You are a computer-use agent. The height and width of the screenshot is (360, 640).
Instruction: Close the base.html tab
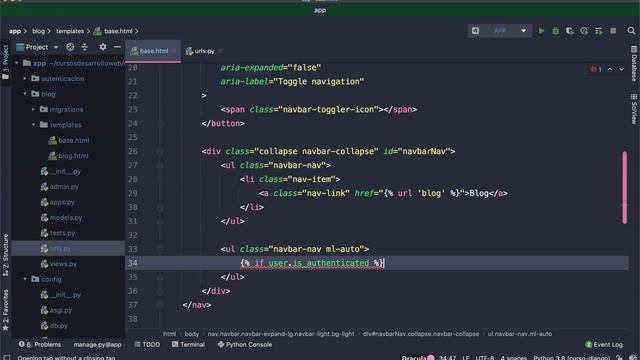pyautogui.click(x=174, y=51)
